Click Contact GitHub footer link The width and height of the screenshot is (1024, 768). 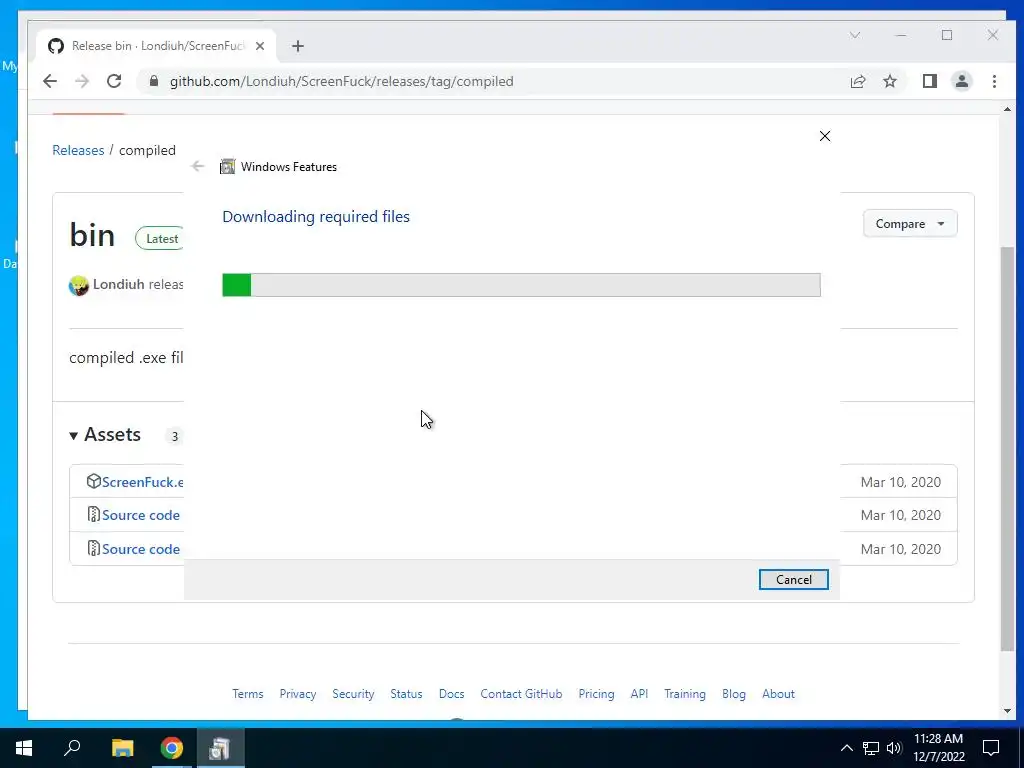point(521,694)
